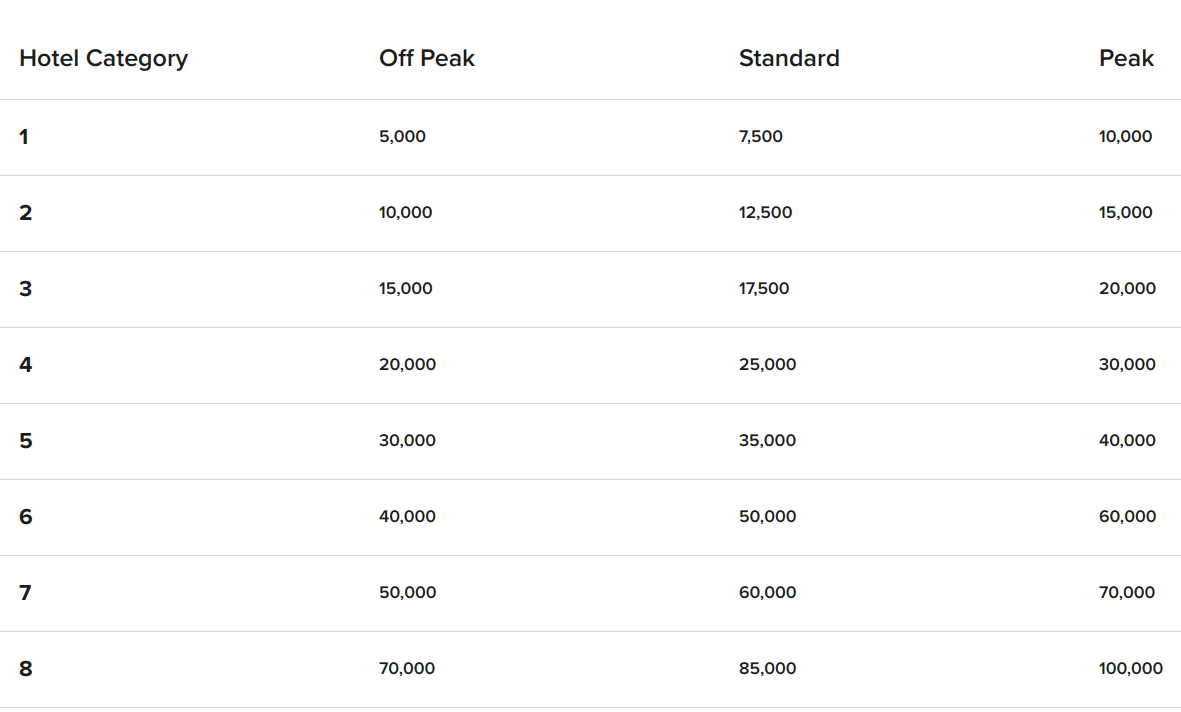Select the Category 4 row label
1181x712 pixels.
[25, 365]
